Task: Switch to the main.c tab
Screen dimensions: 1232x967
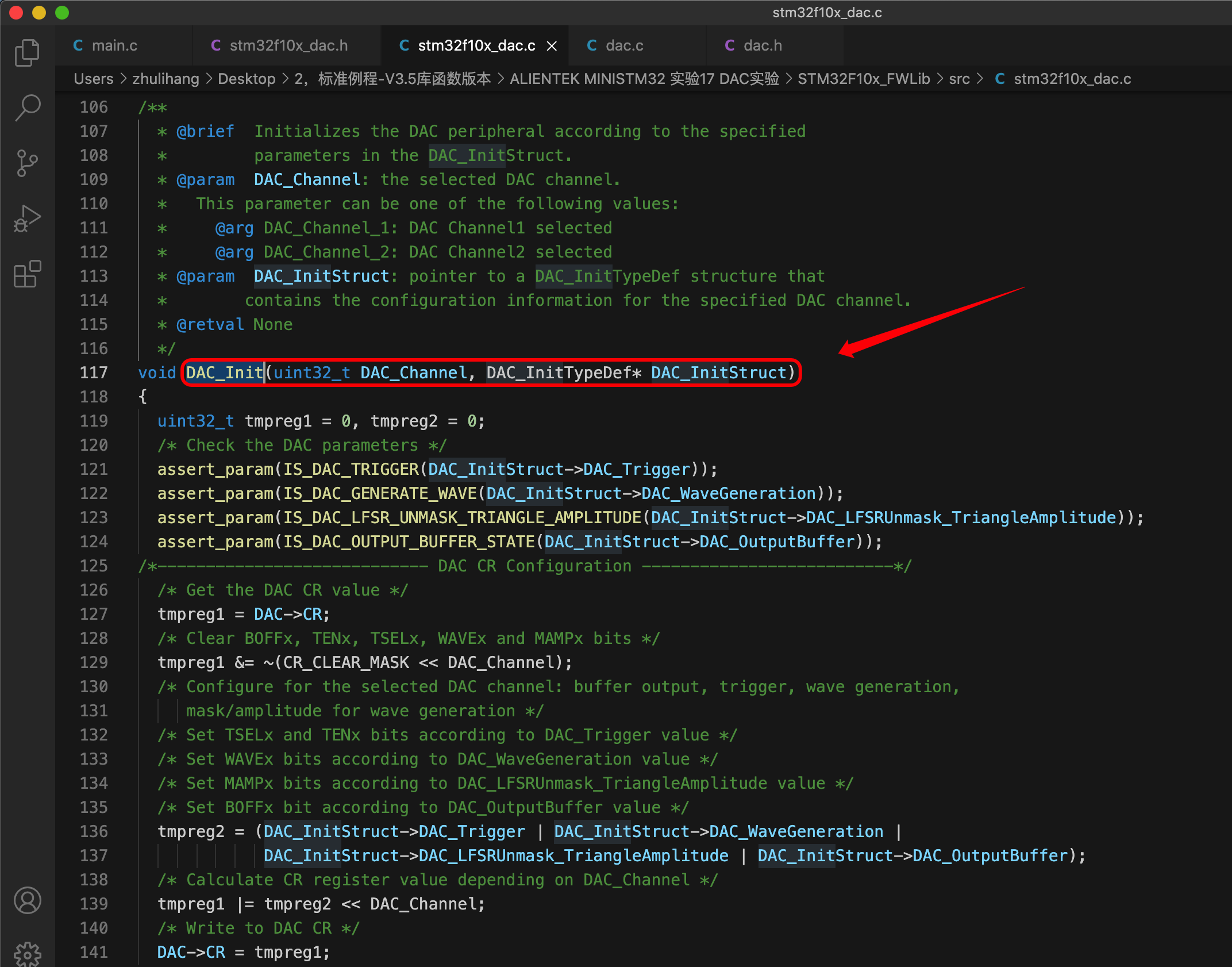Action: 114,46
